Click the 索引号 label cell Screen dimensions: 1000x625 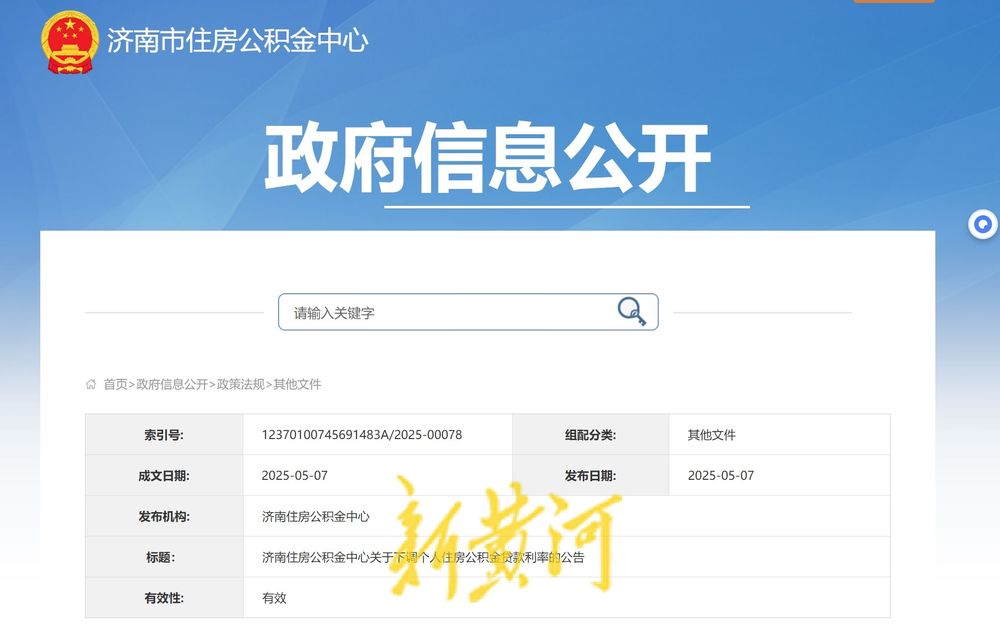[164, 435]
